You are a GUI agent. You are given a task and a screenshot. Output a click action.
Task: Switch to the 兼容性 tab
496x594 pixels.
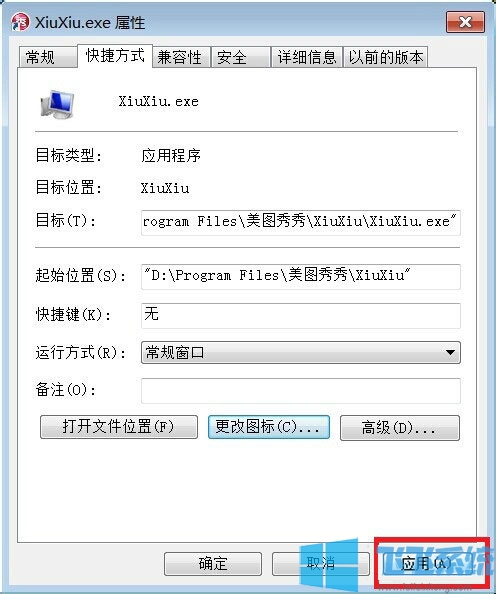pos(181,57)
